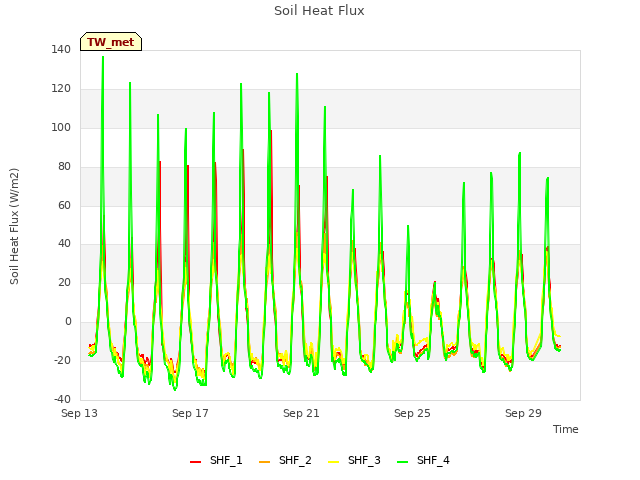
Task: Click the 60 y-axis tick label
Action: point(64,205)
